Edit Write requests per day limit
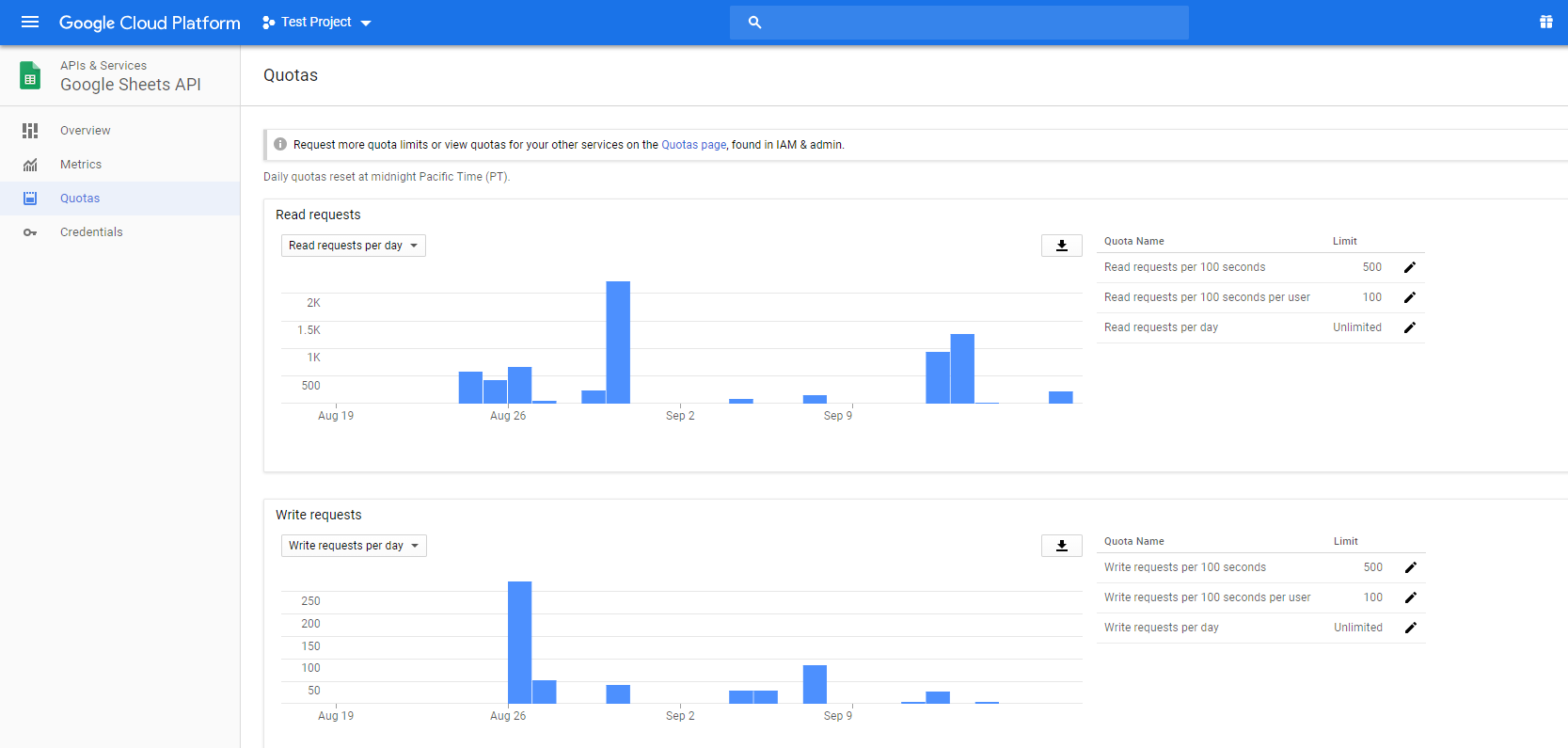The image size is (1568, 748). click(x=1410, y=628)
